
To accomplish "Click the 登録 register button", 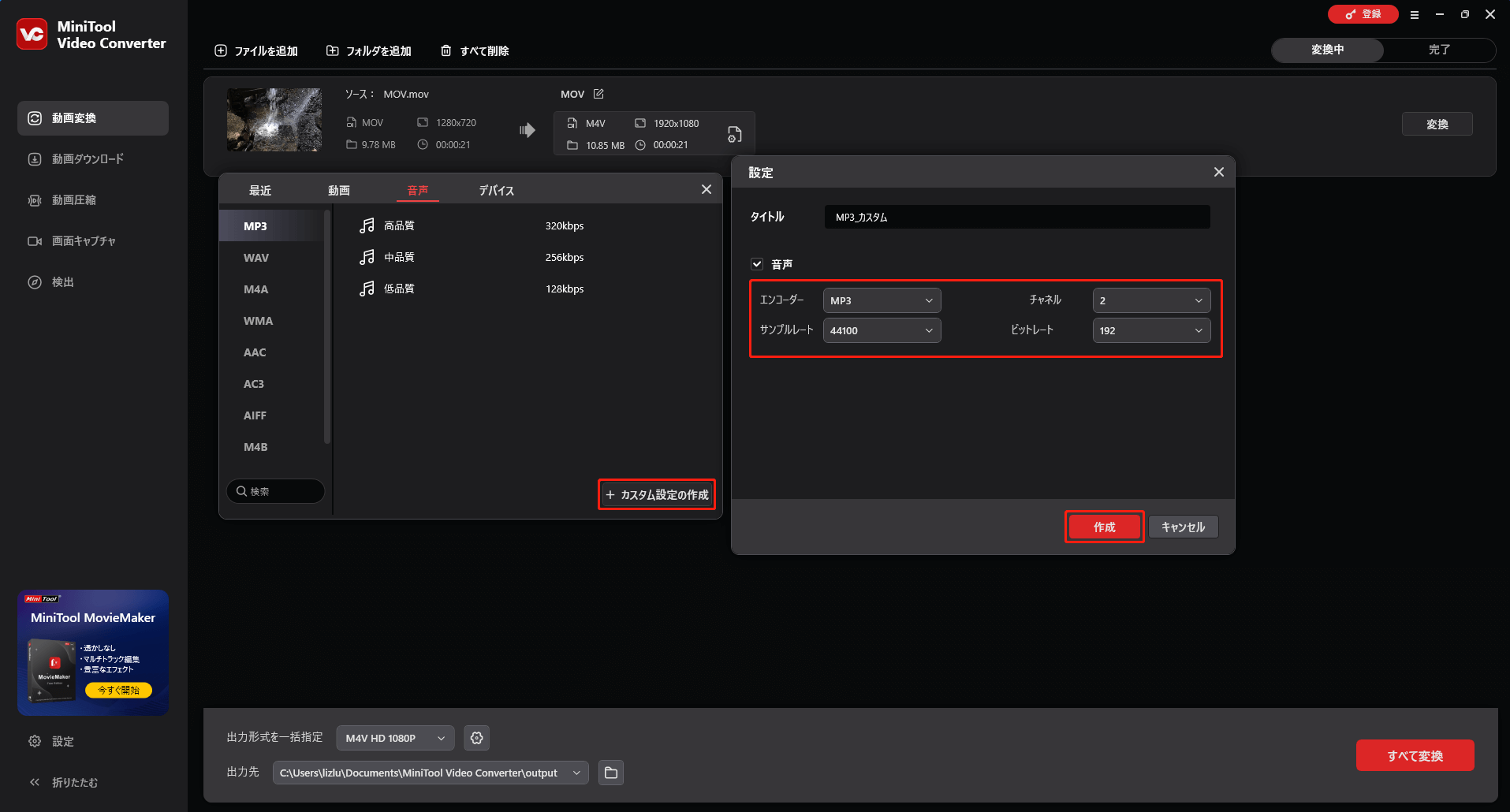I will pos(1363,14).
